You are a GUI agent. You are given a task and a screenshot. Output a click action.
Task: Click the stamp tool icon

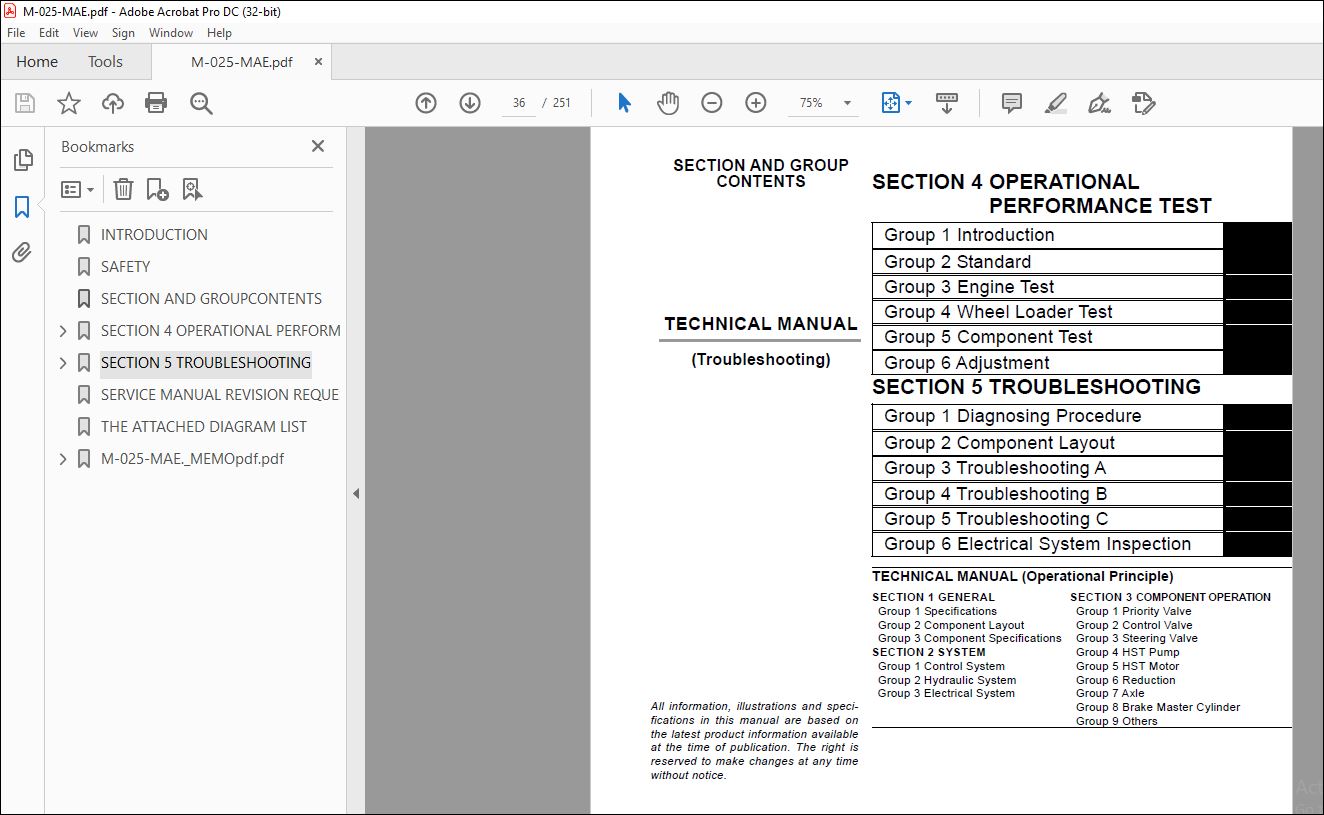click(1144, 103)
